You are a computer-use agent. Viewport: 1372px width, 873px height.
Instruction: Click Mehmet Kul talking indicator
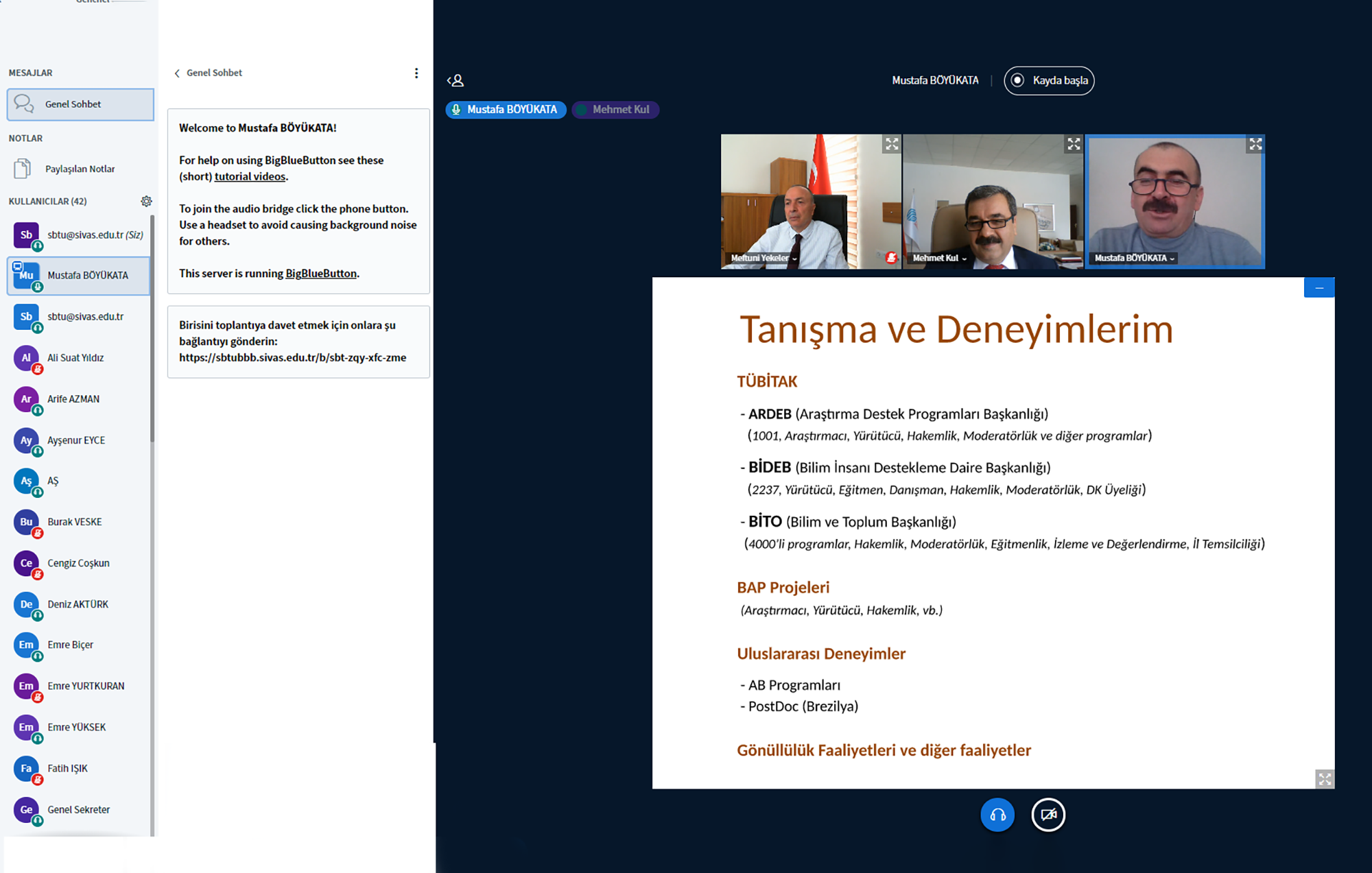615,110
